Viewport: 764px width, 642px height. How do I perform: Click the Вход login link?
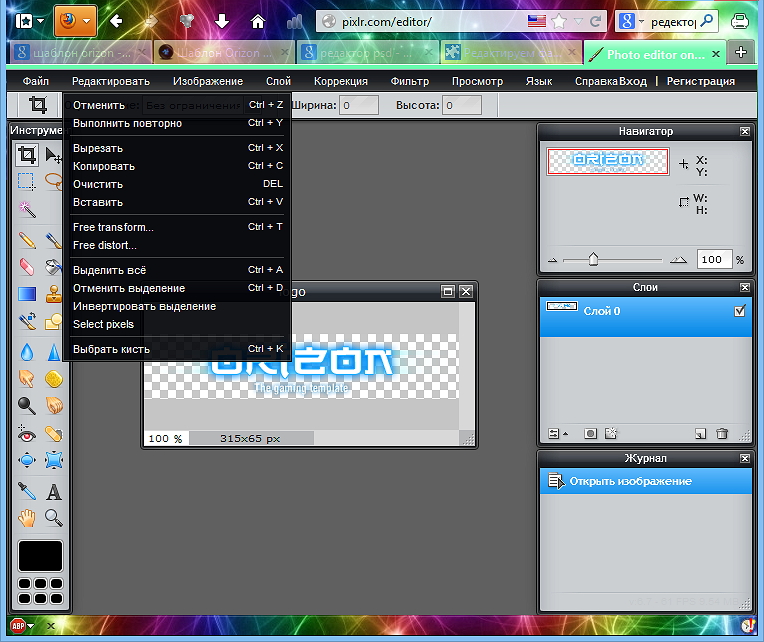633,81
